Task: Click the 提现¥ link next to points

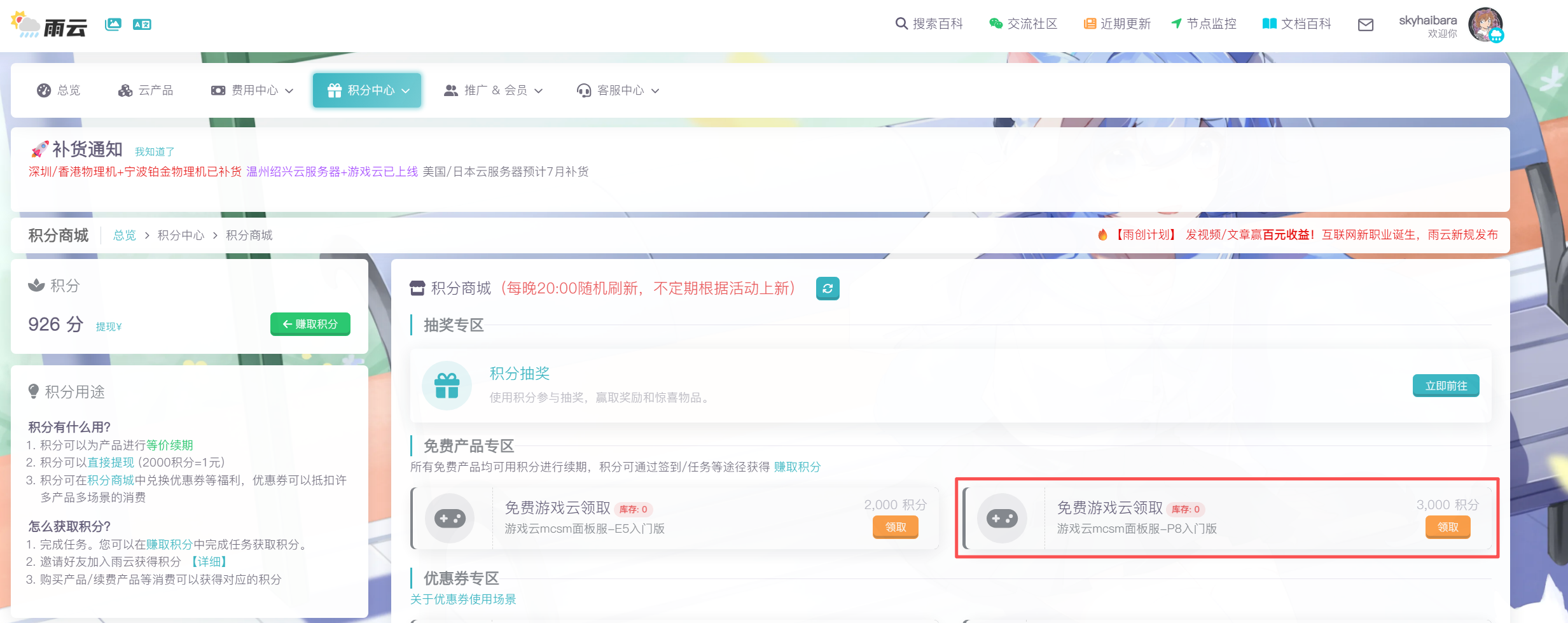Action: (109, 326)
